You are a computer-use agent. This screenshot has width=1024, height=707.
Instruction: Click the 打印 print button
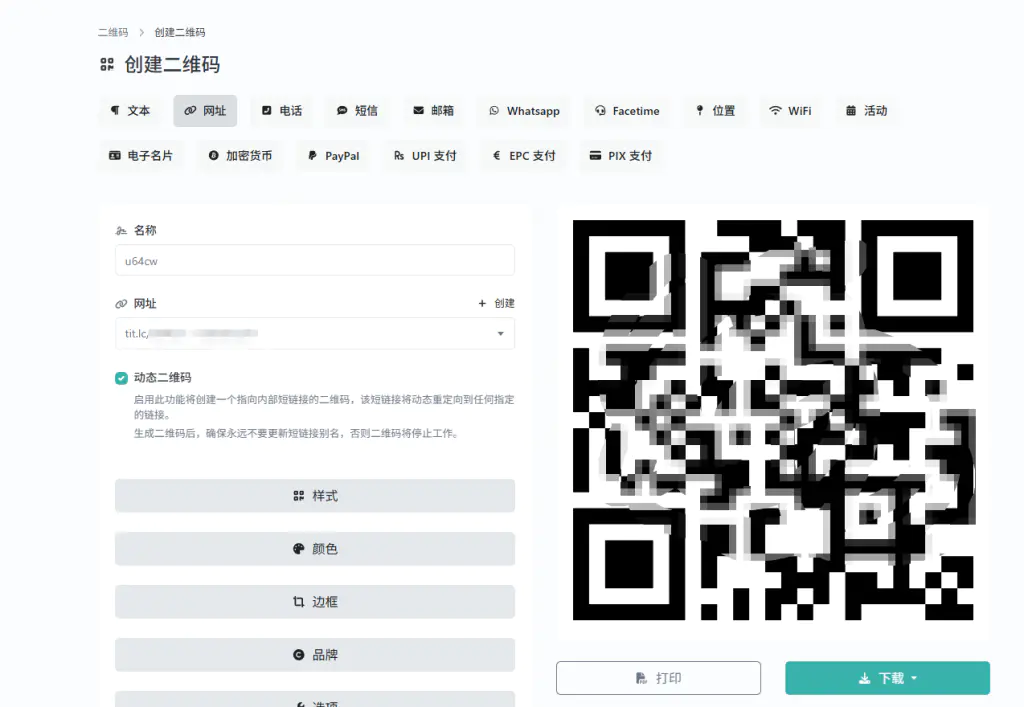tap(658, 677)
